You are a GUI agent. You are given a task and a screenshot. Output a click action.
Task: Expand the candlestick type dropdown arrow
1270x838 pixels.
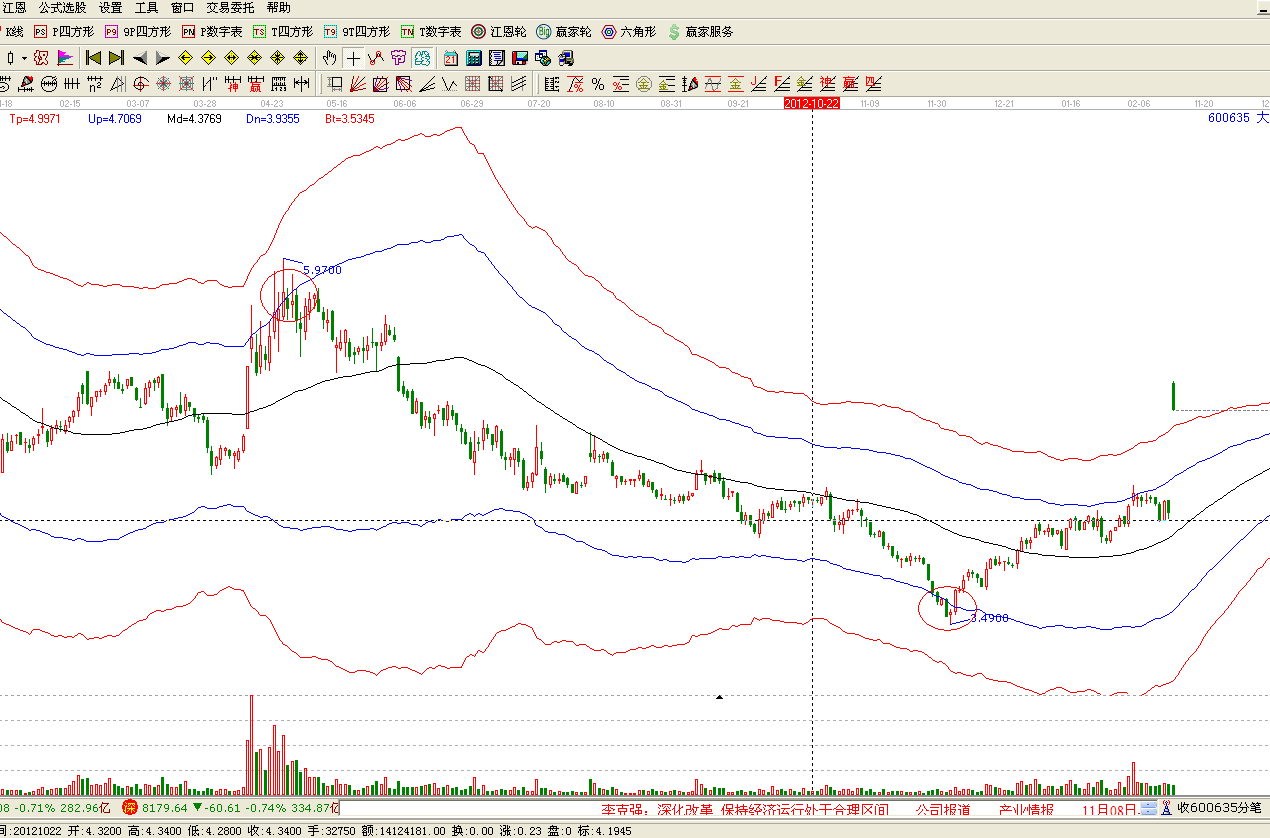coord(24,58)
